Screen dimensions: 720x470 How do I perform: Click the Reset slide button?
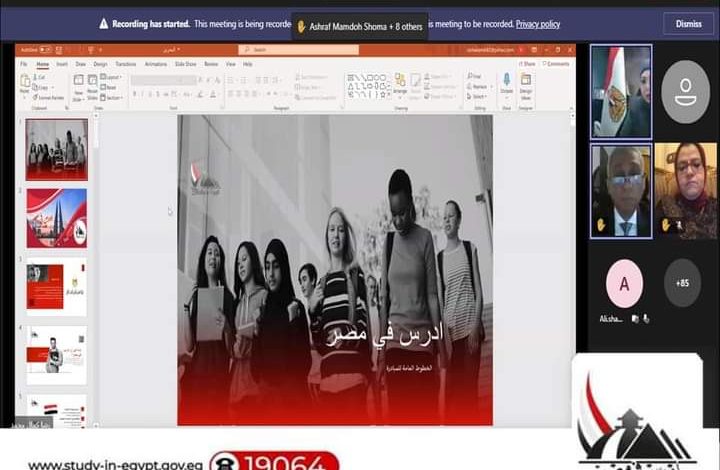[x=109, y=87]
